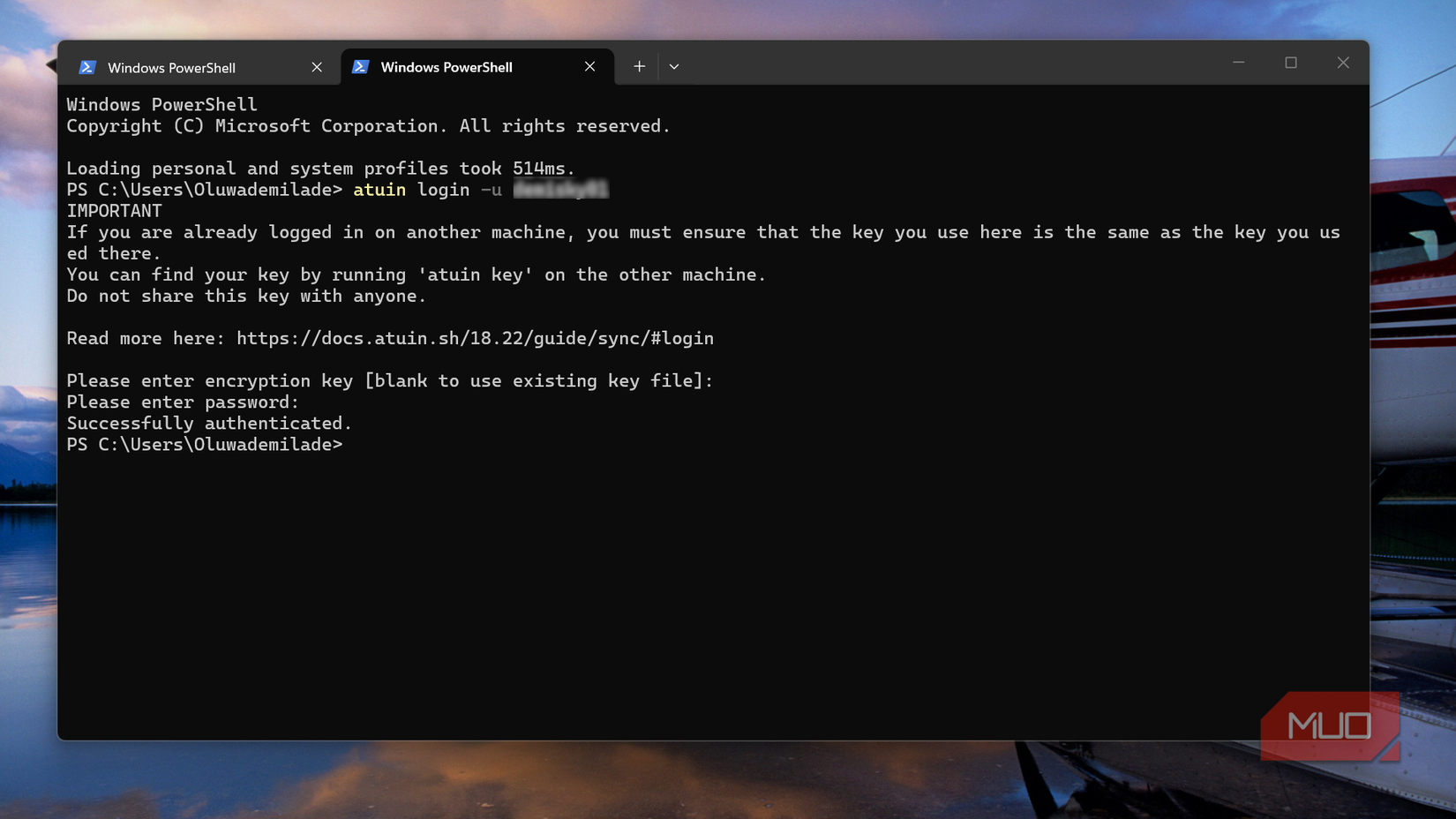Viewport: 1456px width, 819px height.
Task: Click 'Please enter password:' line
Action: pos(183,402)
